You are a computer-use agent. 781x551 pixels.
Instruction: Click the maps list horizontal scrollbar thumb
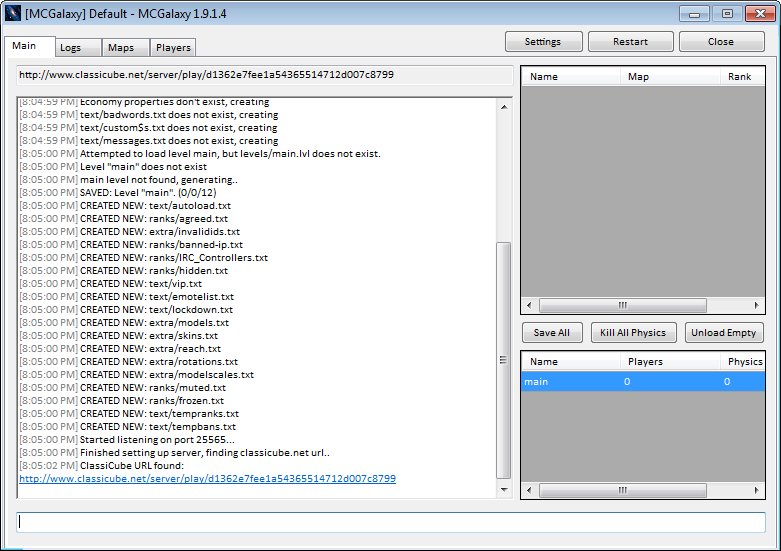623,491
